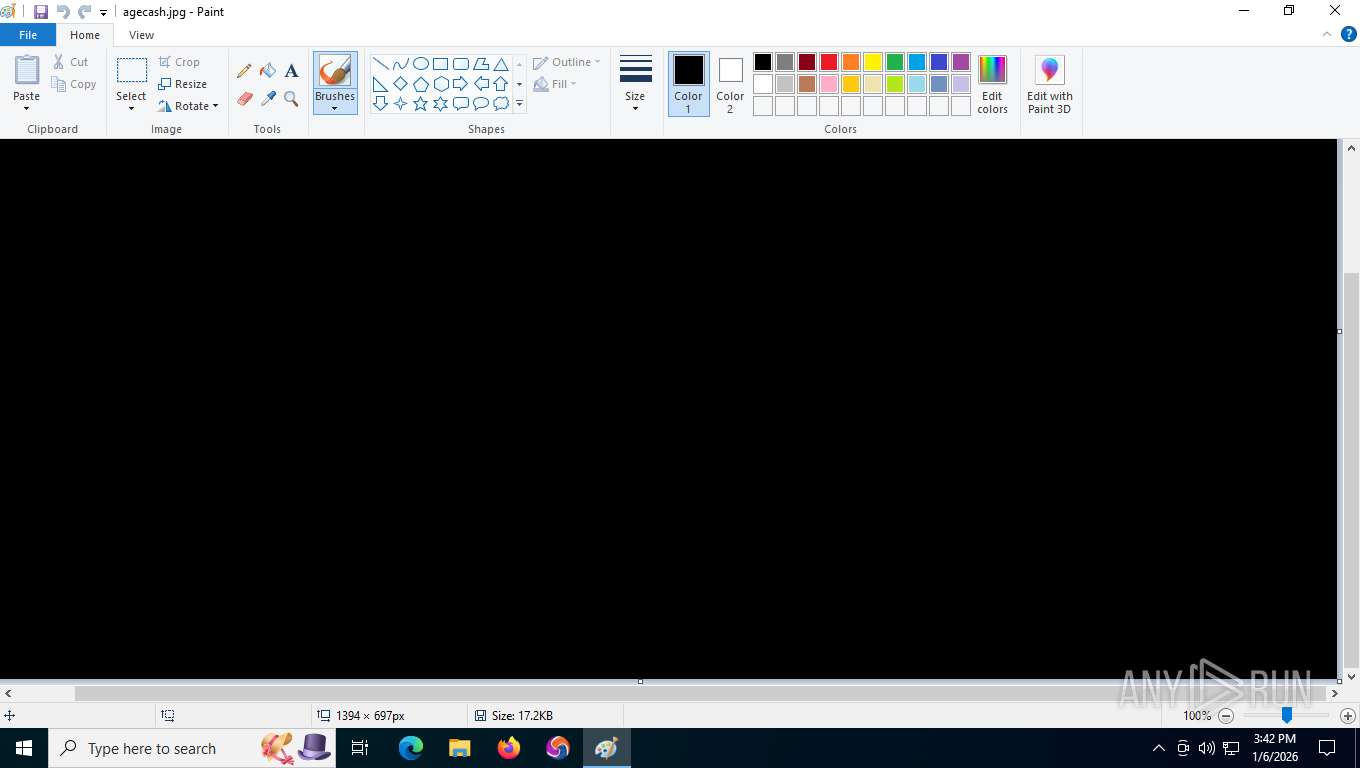Choose the Five-point star shape
The image size is (1360, 768).
click(421, 103)
